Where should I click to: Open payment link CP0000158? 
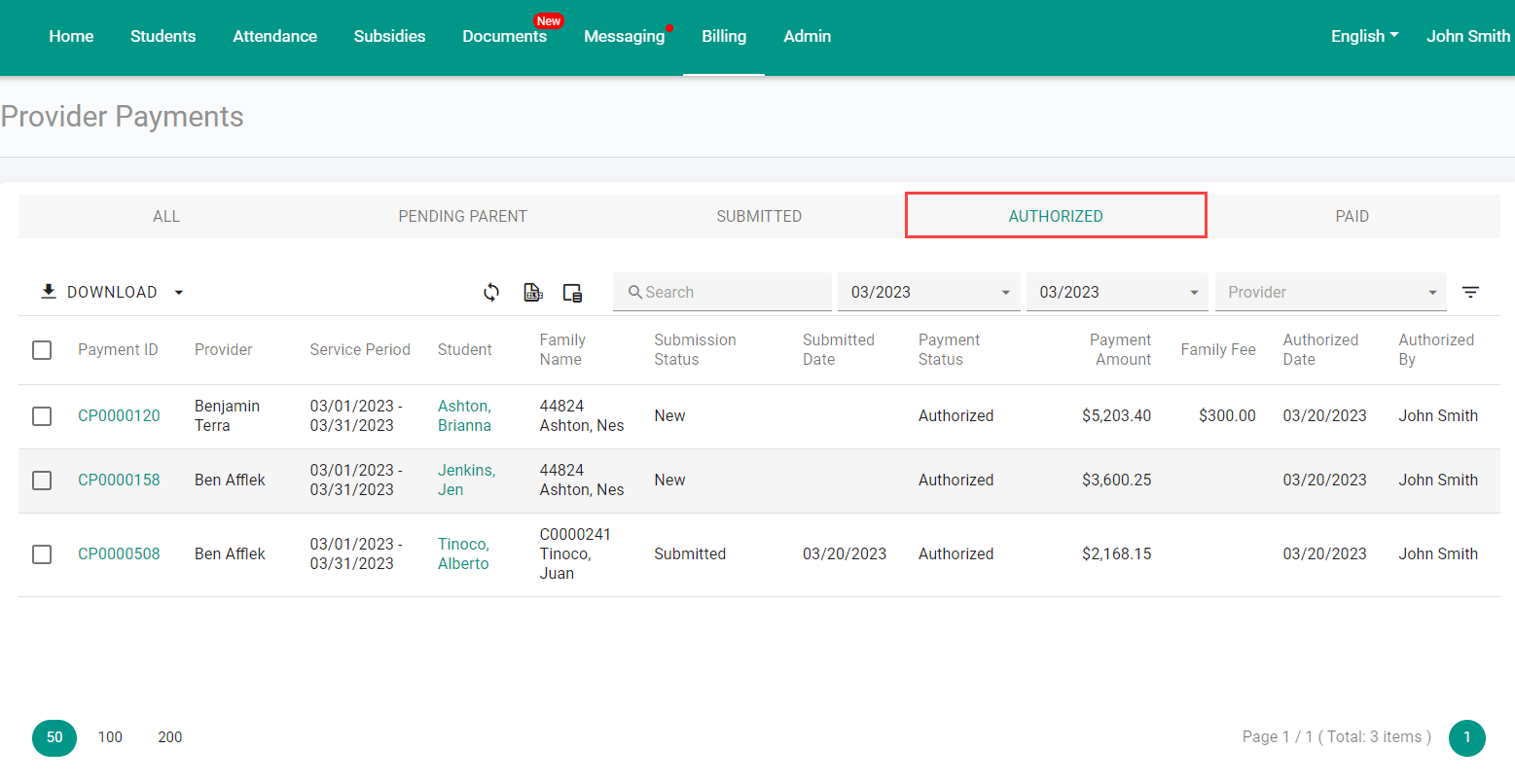(x=119, y=480)
